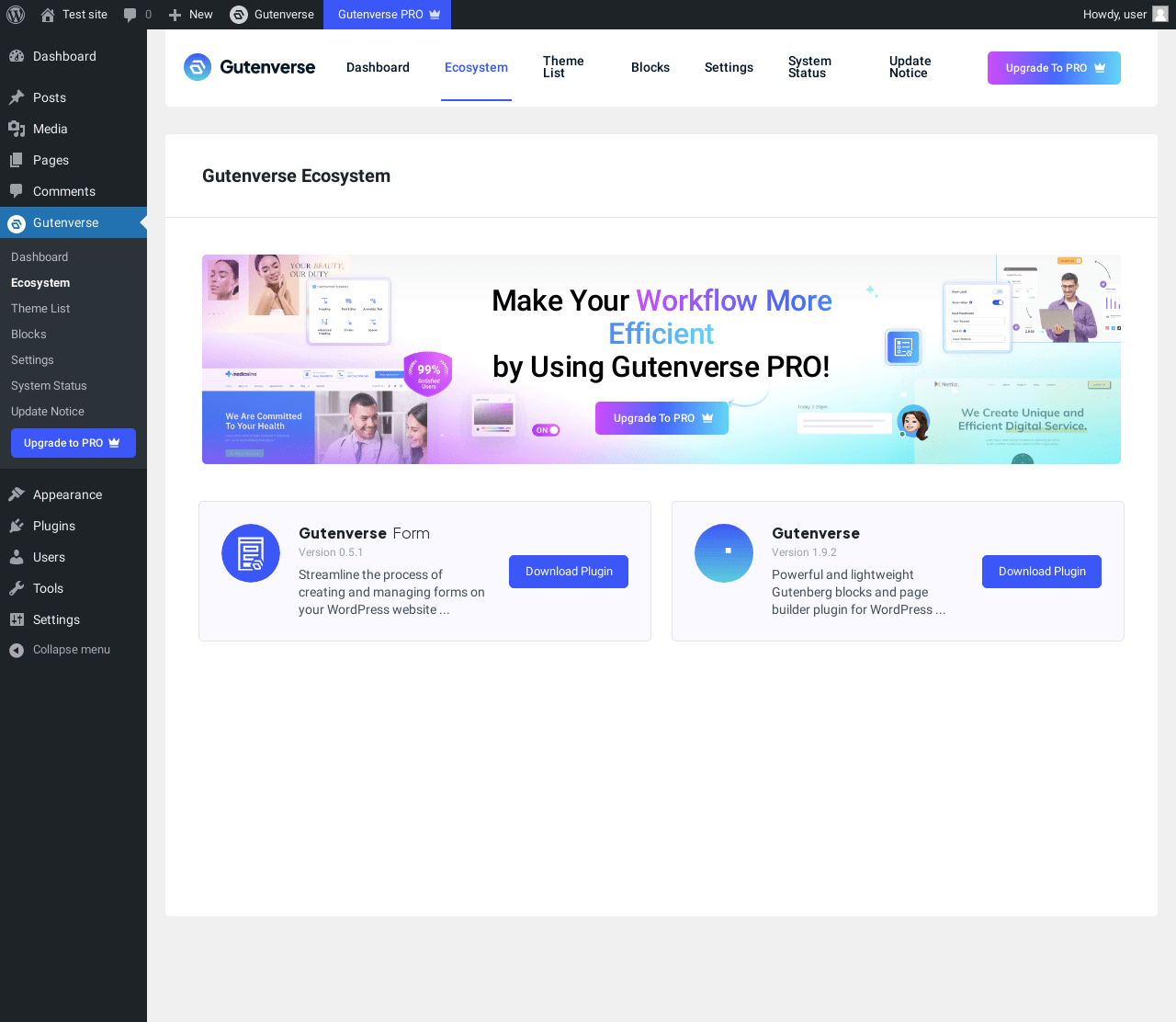Click the Version 1.9.2 text
Screen dimensions: 1176x1022
tap(804, 552)
